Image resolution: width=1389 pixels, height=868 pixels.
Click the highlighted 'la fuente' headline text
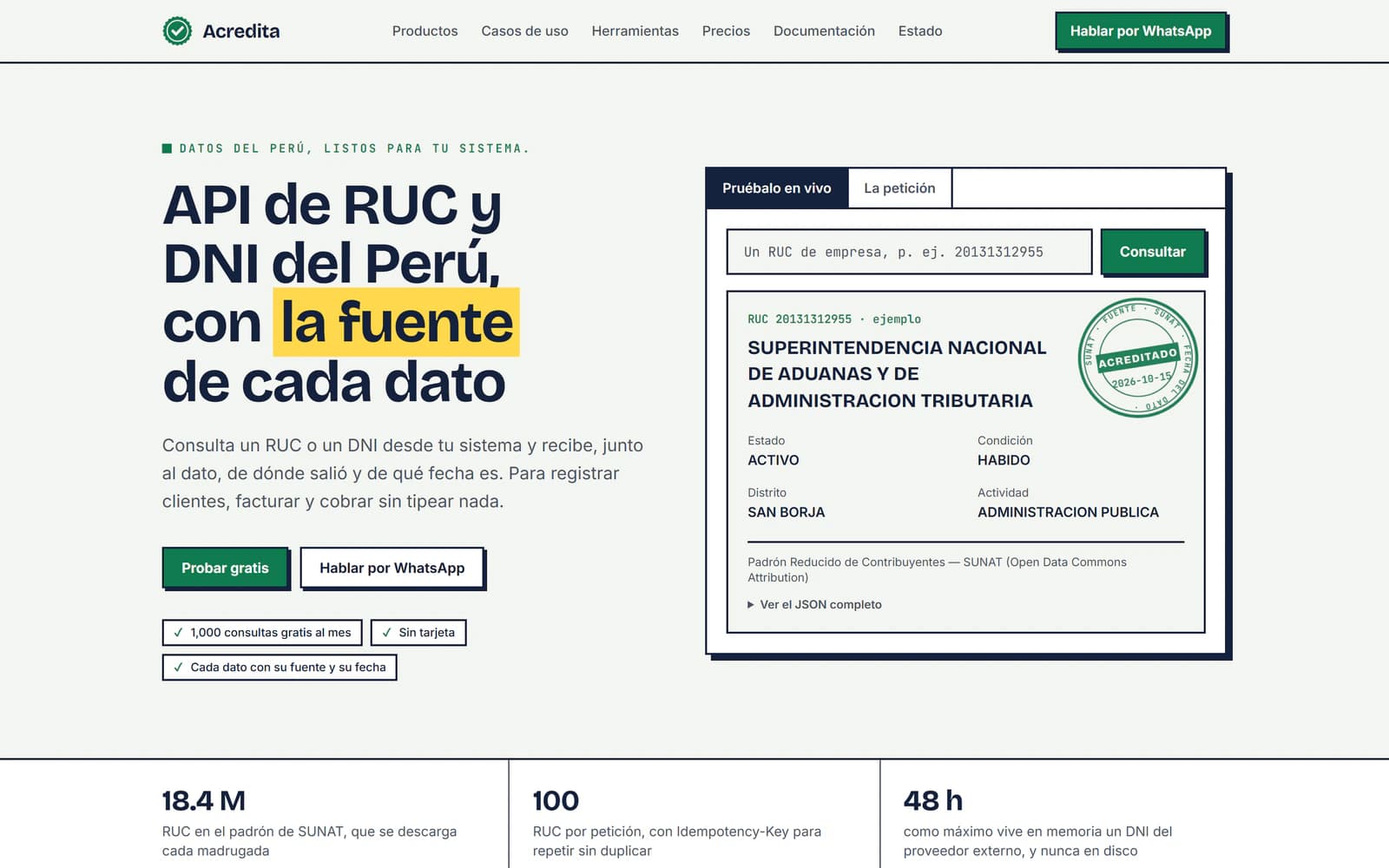pos(397,322)
